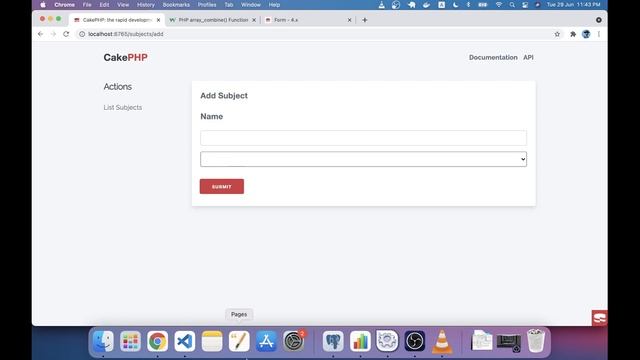Open the History menu
The width and height of the screenshot is (640, 360).
[x=146, y=5]
